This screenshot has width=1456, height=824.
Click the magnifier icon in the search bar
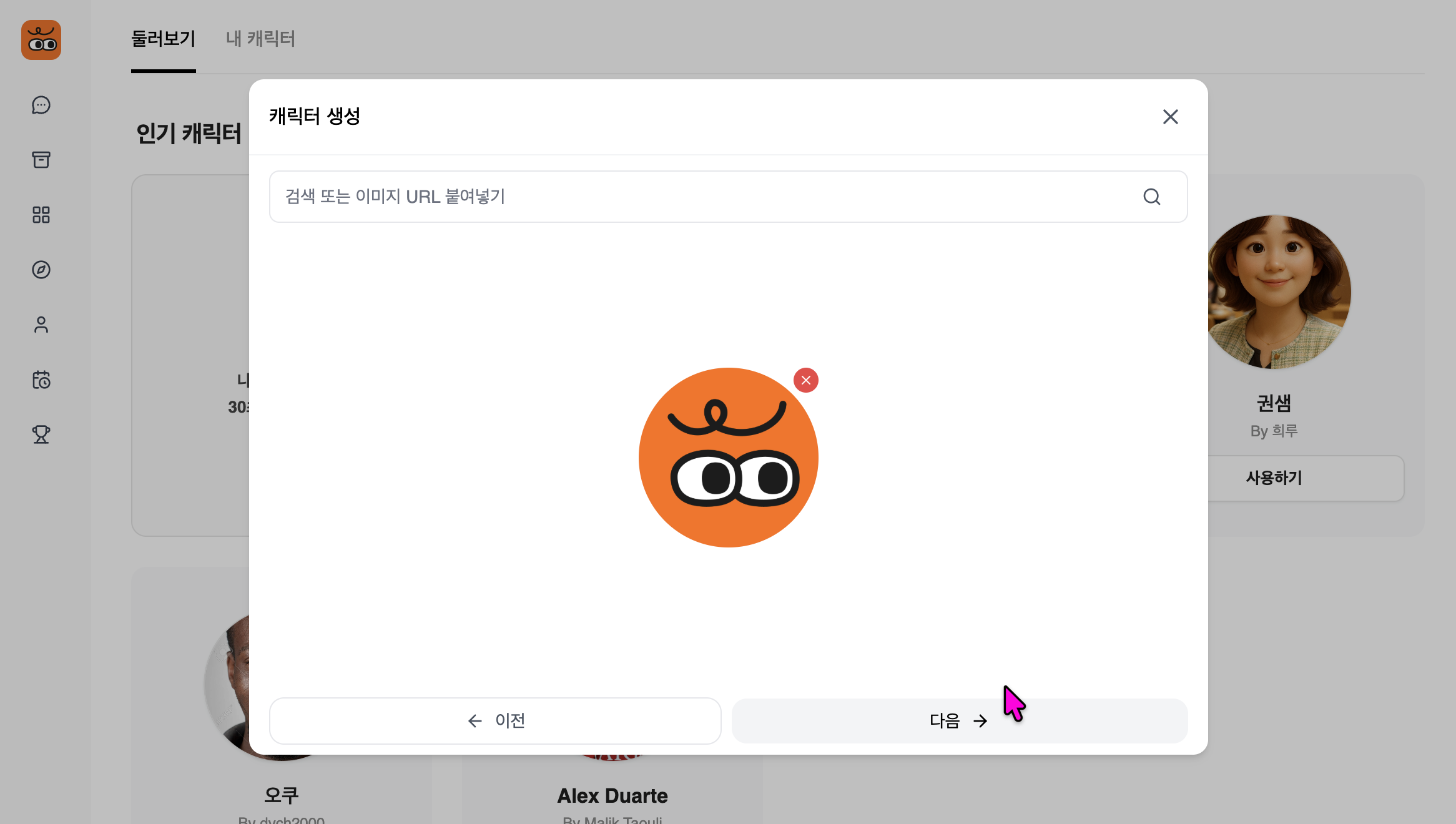click(x=1152, y=197)
